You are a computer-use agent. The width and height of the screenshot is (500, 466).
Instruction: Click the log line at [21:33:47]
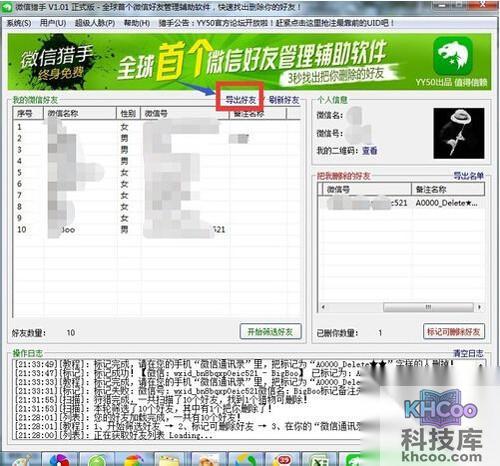point(188,373)
